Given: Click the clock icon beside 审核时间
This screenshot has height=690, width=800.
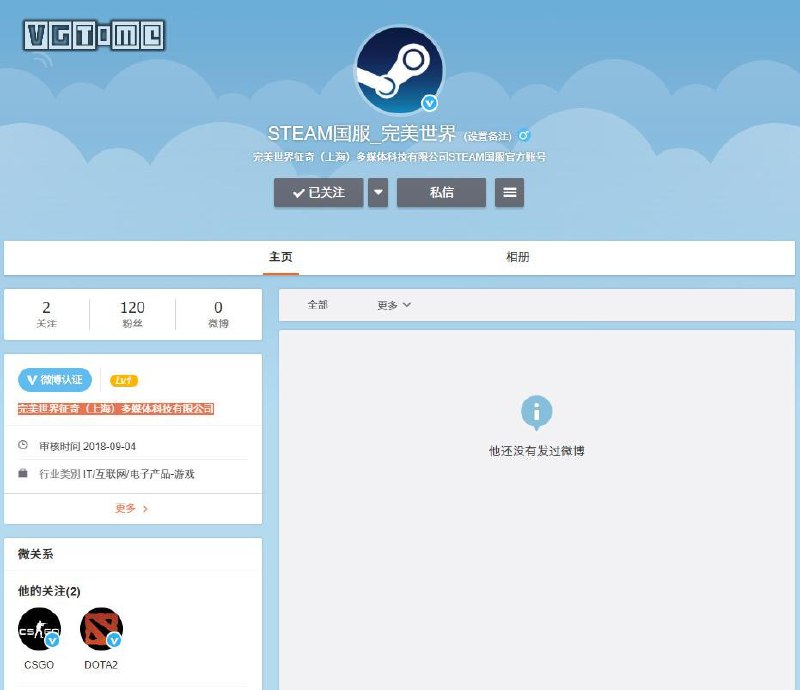Looking at the screenshot, I should pyautogui.click(x=23, y=445).
